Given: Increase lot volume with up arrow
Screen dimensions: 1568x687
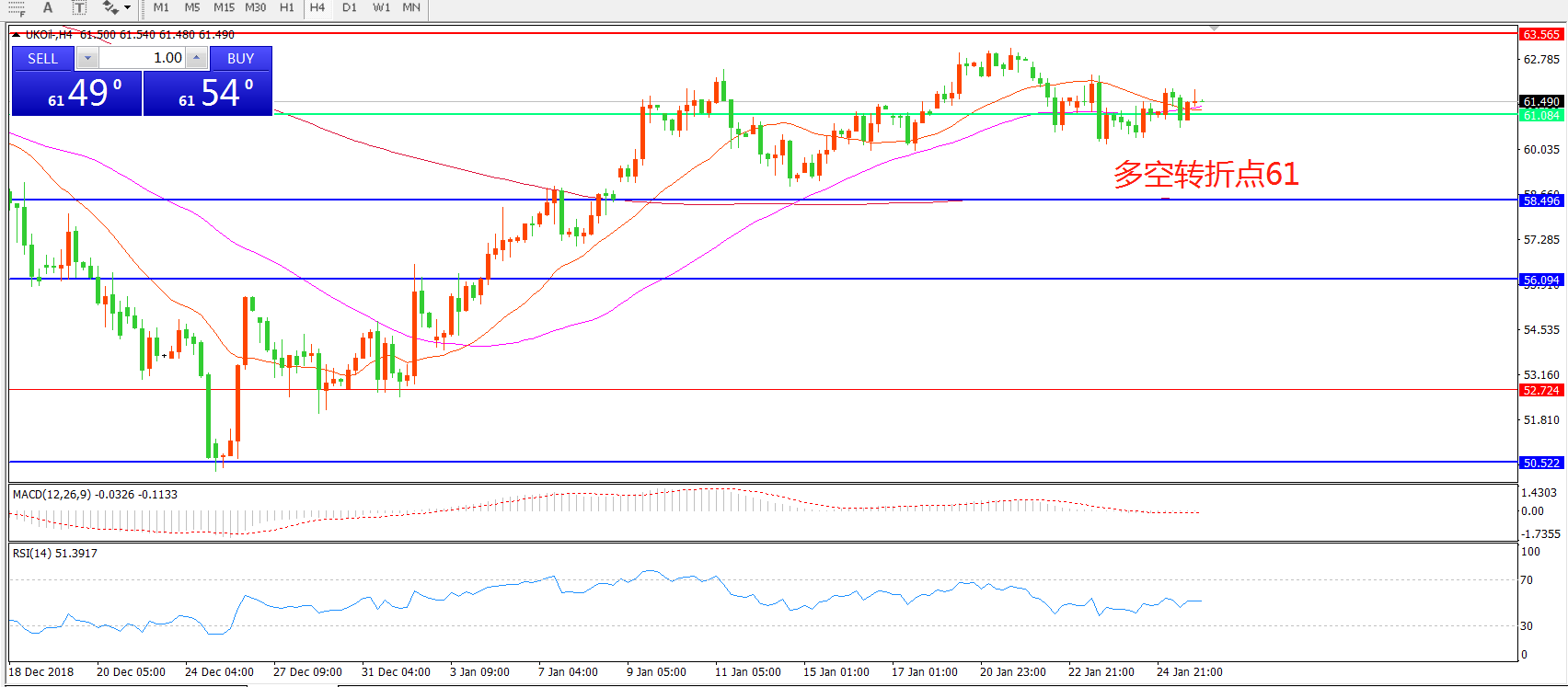Looking at the screenshot, I should pyautogui.click(x=196, y=58).
